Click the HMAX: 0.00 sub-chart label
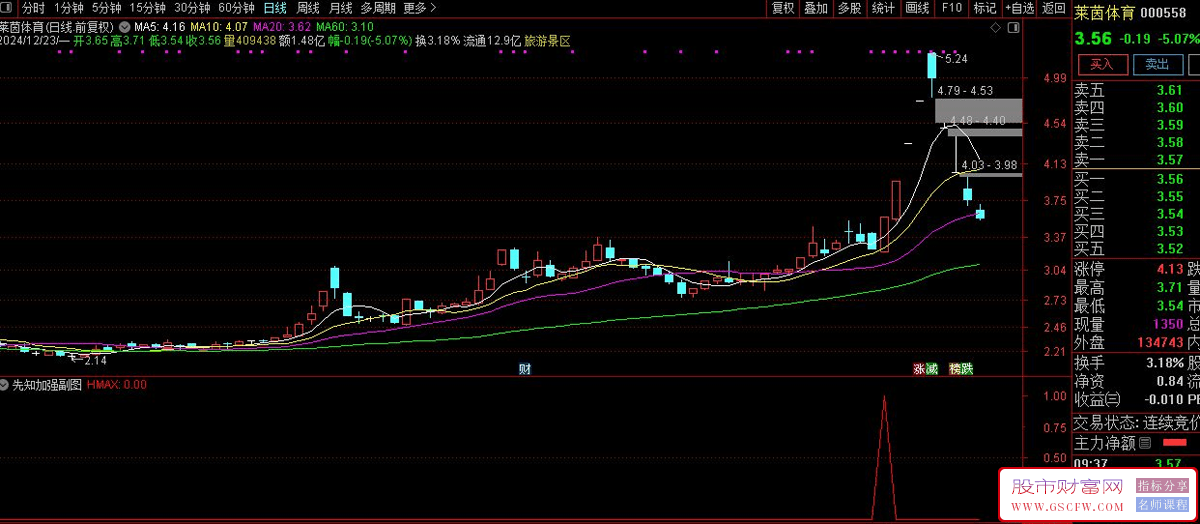This screenshot has height=524, width=1200. tap(117, 384)
